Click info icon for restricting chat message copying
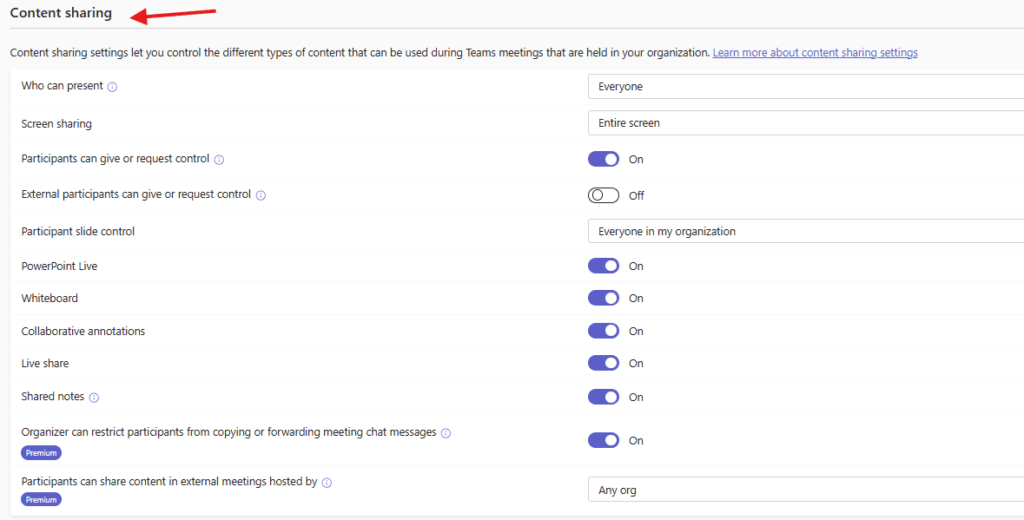Image resolution: width=1024 pixels, height=520 pixels. tap(446, 433)
